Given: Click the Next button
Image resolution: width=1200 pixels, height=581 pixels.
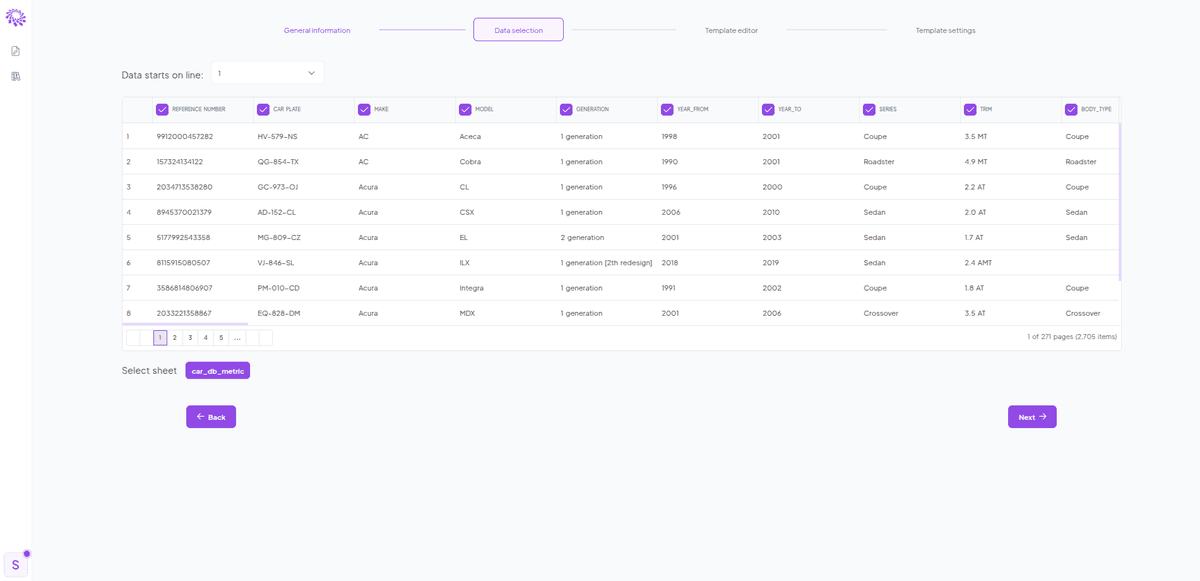Looking at the screenshot, I should (1031, 416).
